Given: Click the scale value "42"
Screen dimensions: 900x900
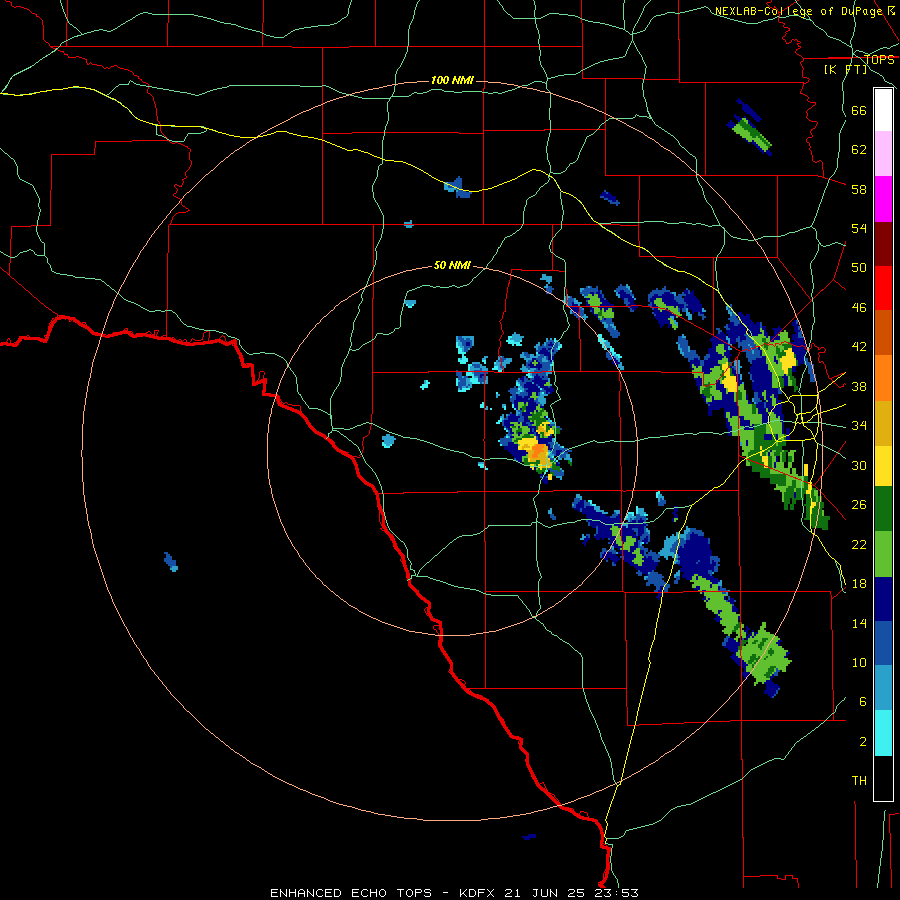Looking at the screenshot, I should [x=859, y=346].
